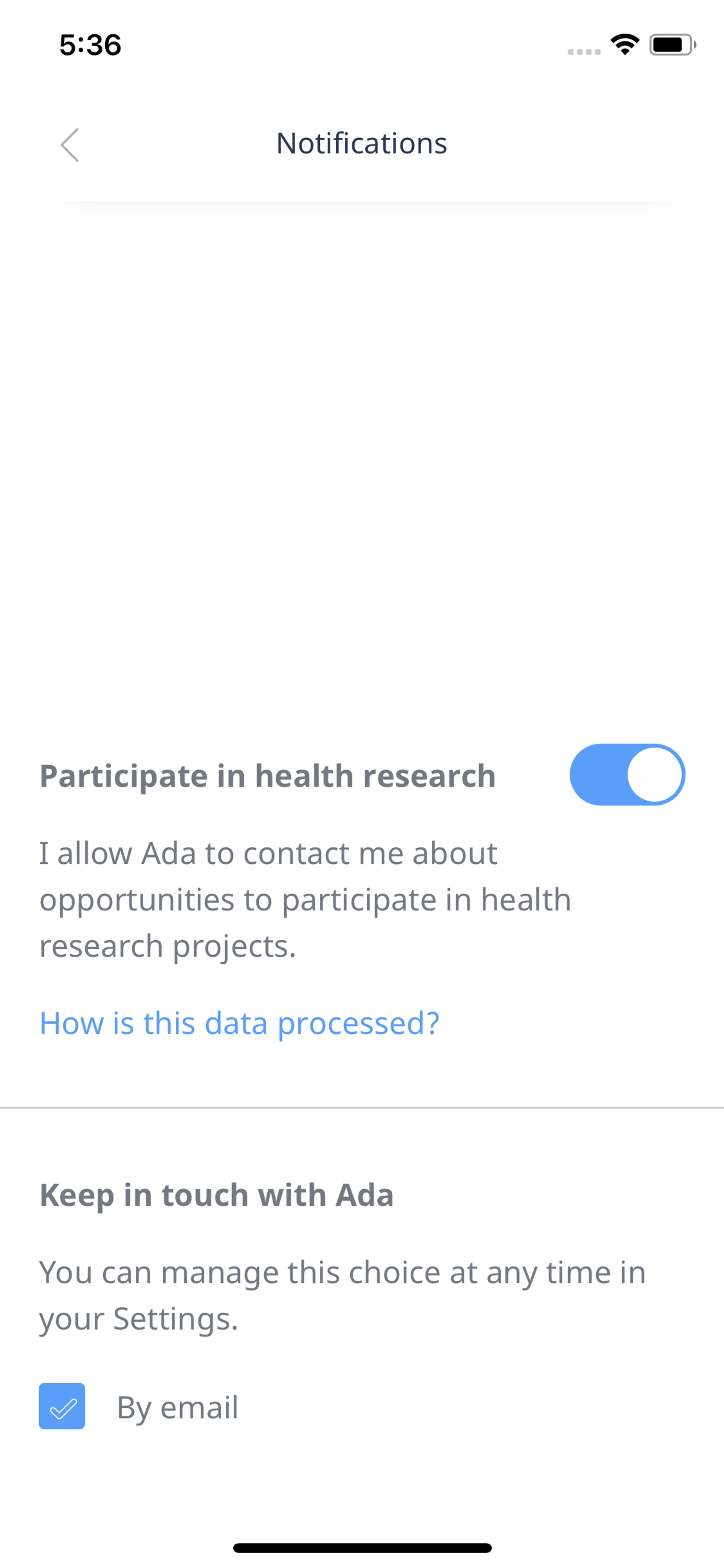Tap the Wi-Fi status icon

coord(624,45)
